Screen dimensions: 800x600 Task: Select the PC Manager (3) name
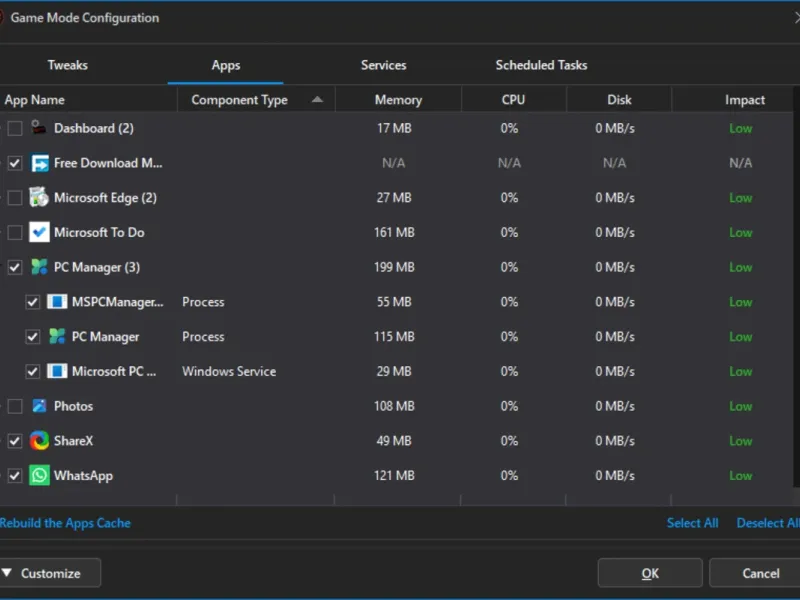pos(97,267)
